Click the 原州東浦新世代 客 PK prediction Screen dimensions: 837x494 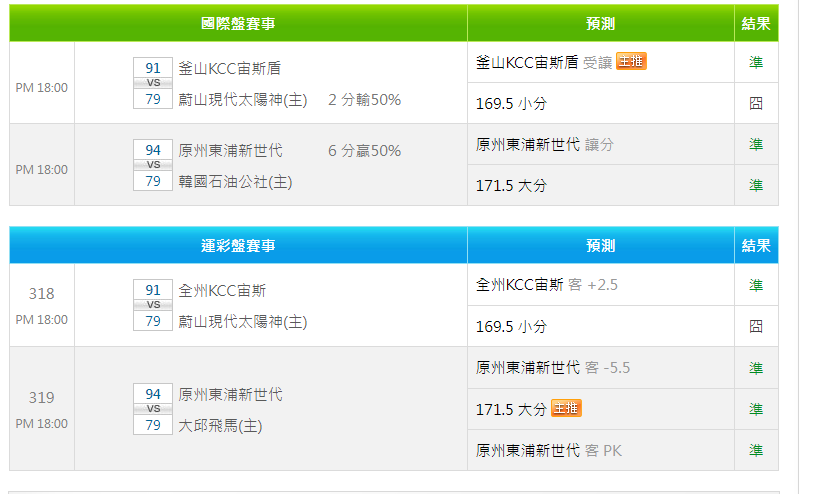[x=549, y=450]
